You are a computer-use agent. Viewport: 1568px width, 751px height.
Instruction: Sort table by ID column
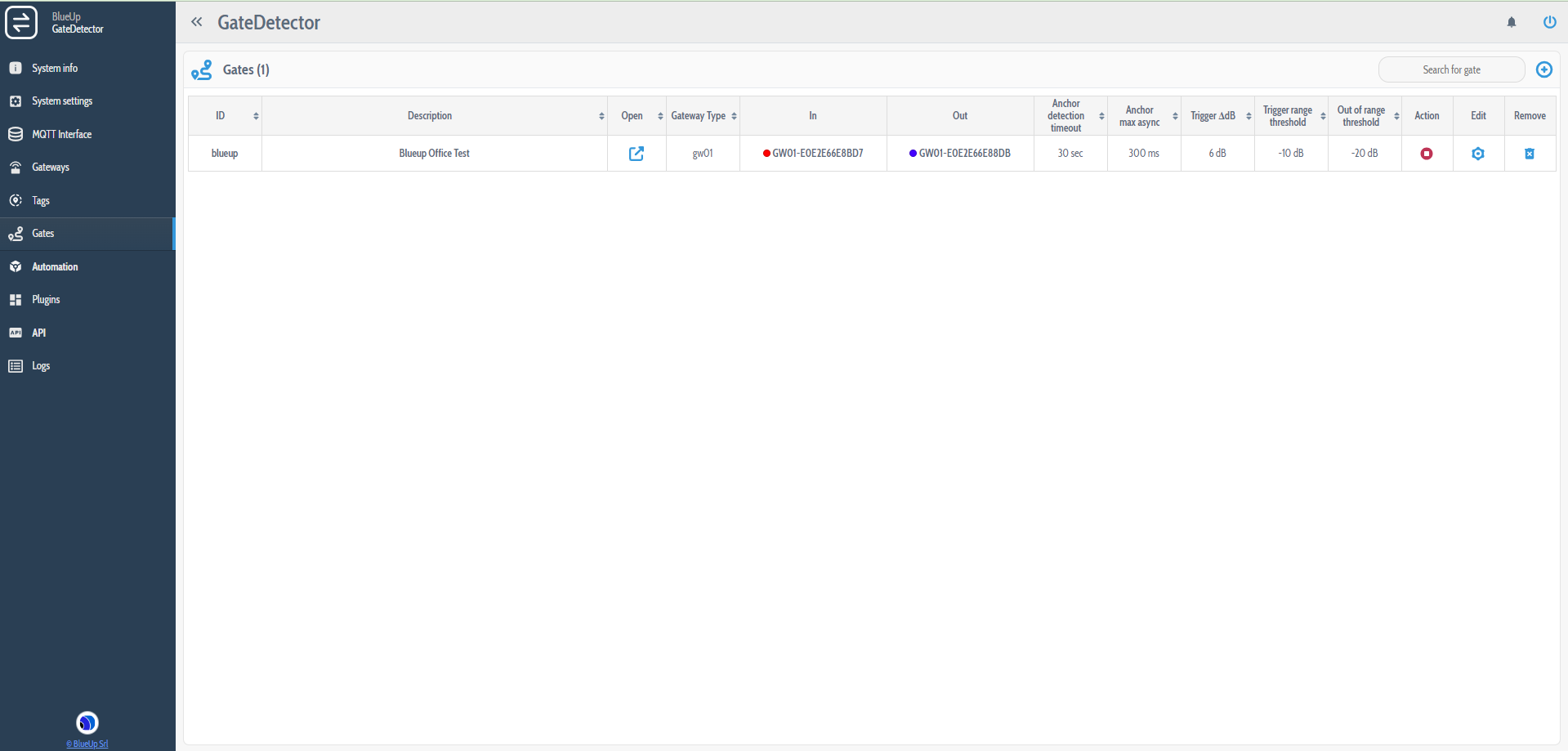point(256,116)
